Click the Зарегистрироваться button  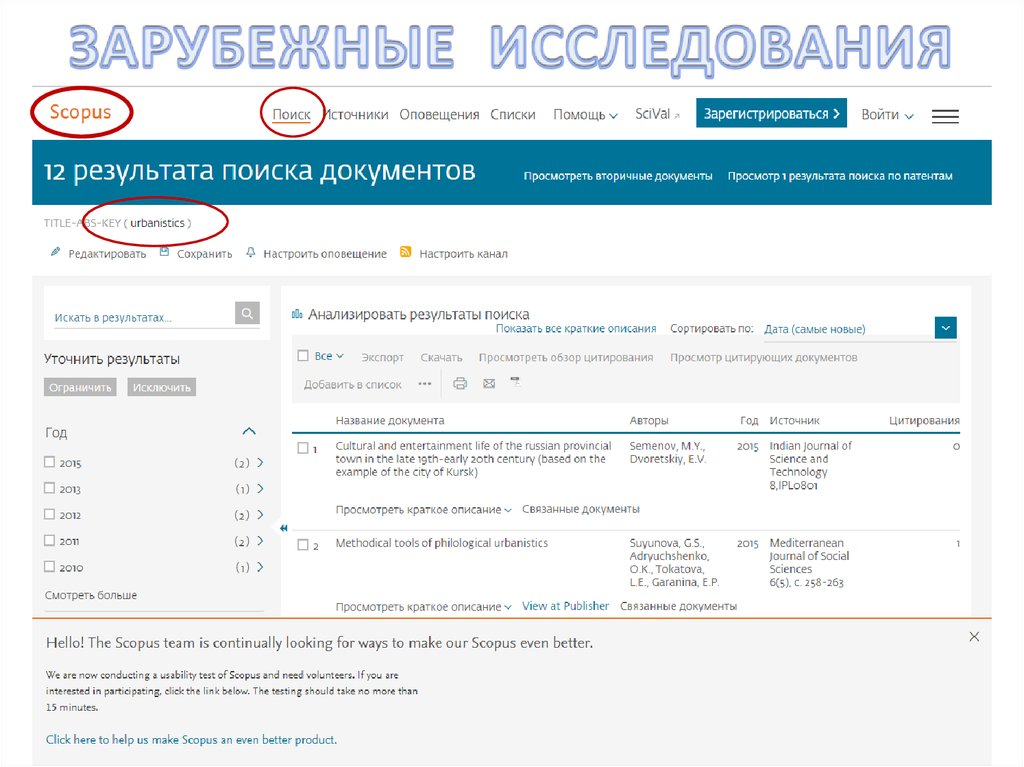(771, 114)
